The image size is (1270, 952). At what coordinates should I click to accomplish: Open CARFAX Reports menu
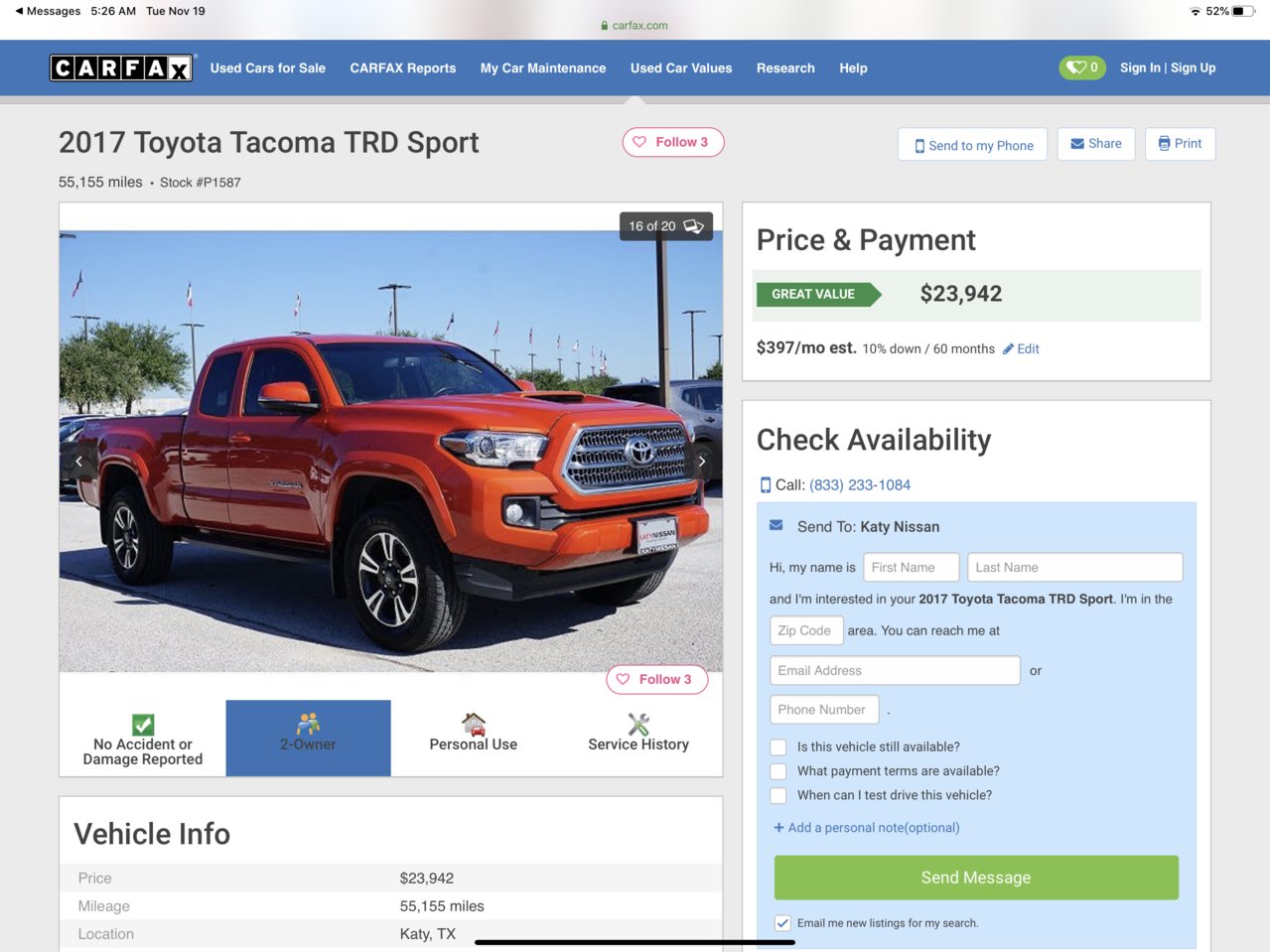tap(403, 68)
